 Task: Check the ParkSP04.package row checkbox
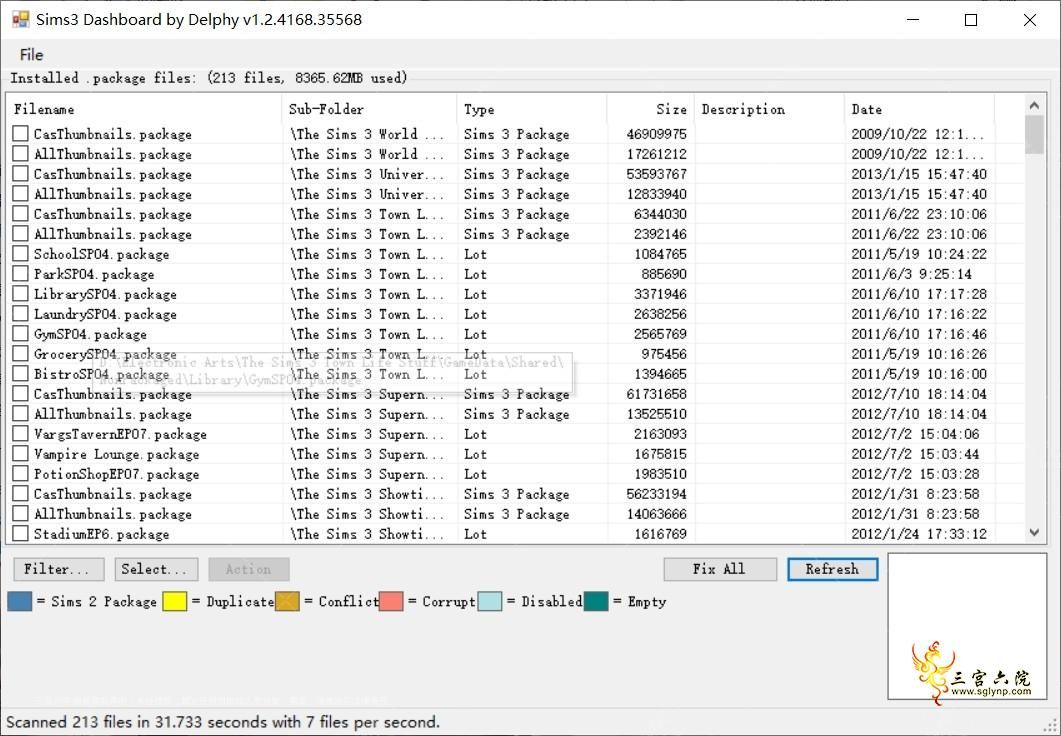pos(20,274)
